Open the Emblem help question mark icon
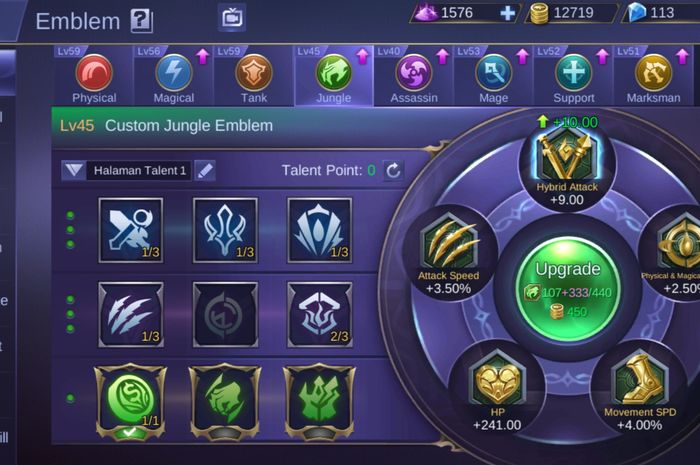The width and height of the screenshot is (700, 465). (142, 21)
